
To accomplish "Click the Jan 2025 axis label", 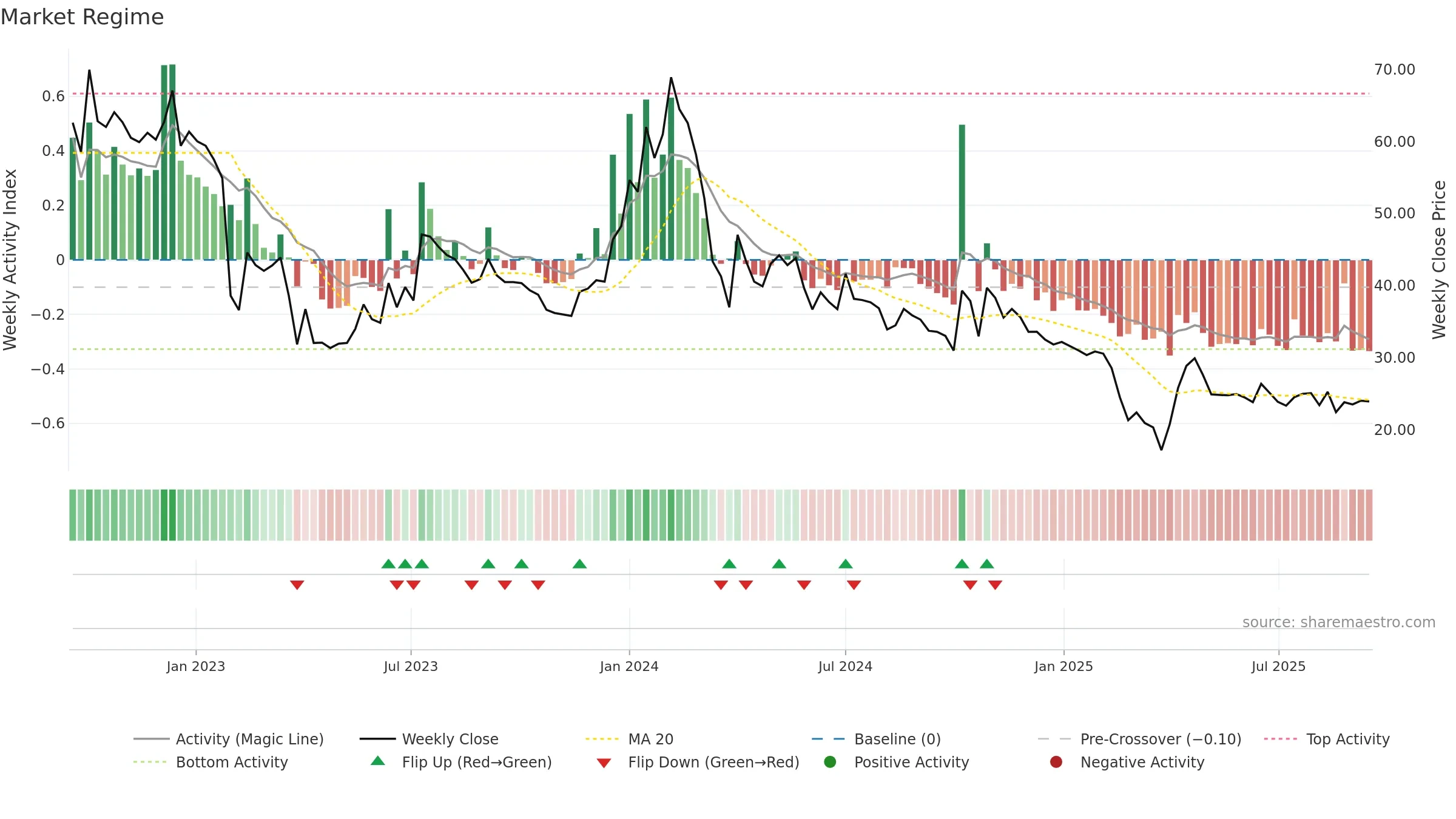I will click(x=1063, y=666).
